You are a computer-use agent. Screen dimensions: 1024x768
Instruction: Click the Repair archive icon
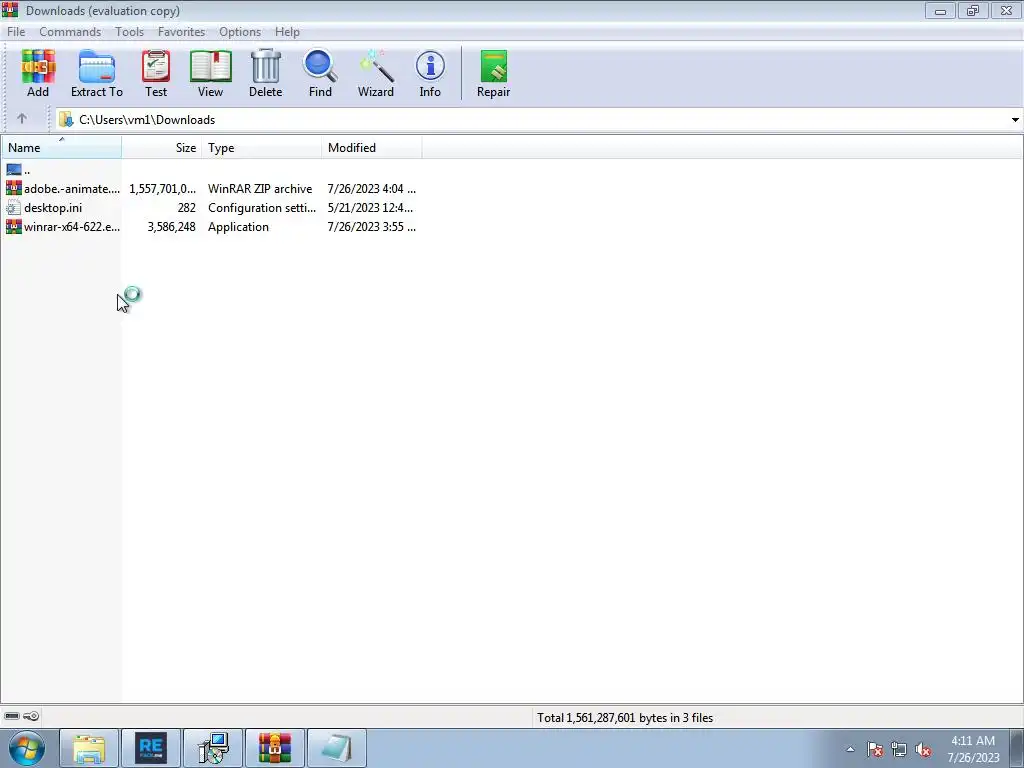(x=493, y=73)
